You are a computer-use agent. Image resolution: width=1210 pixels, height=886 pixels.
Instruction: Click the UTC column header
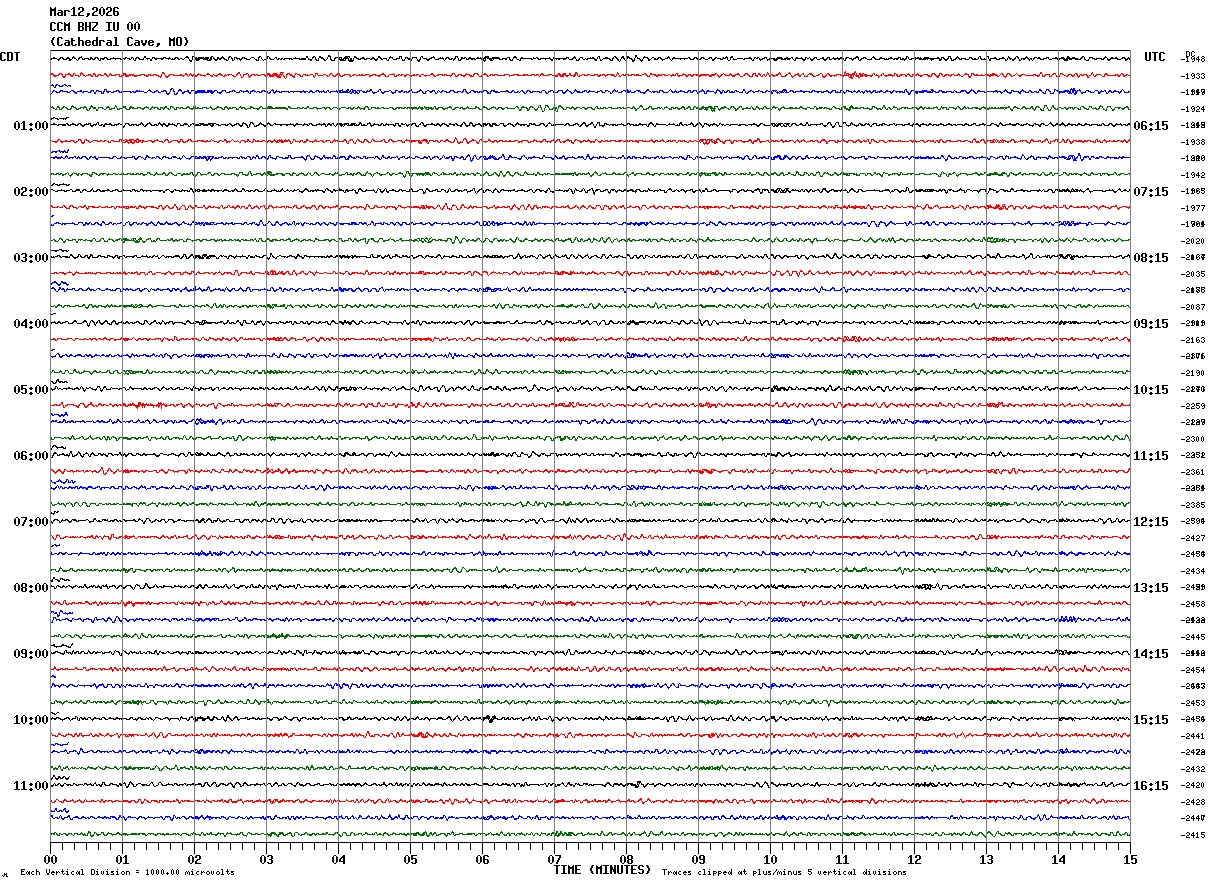pos(1155,57)
